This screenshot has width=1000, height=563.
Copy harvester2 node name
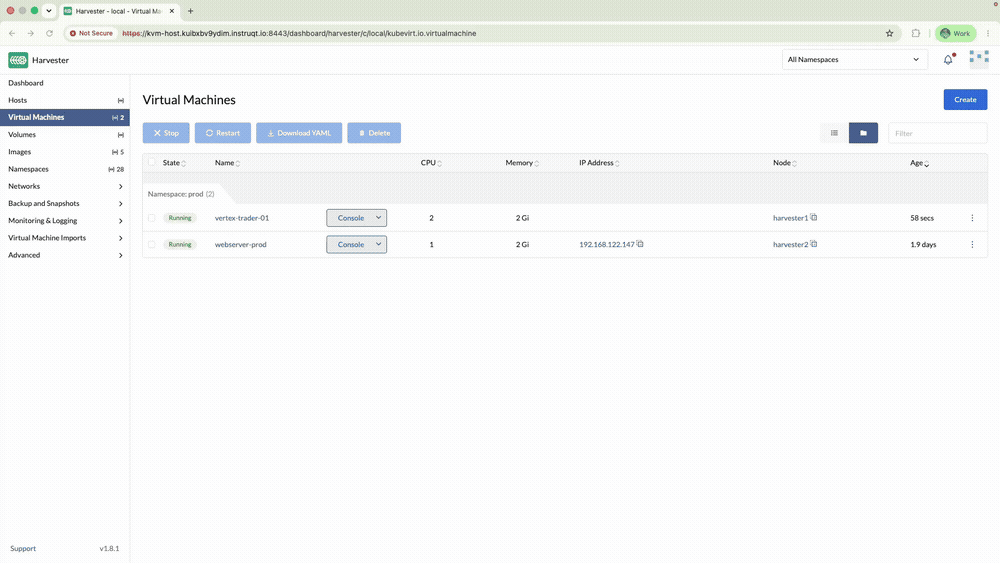tap(814, 244)
